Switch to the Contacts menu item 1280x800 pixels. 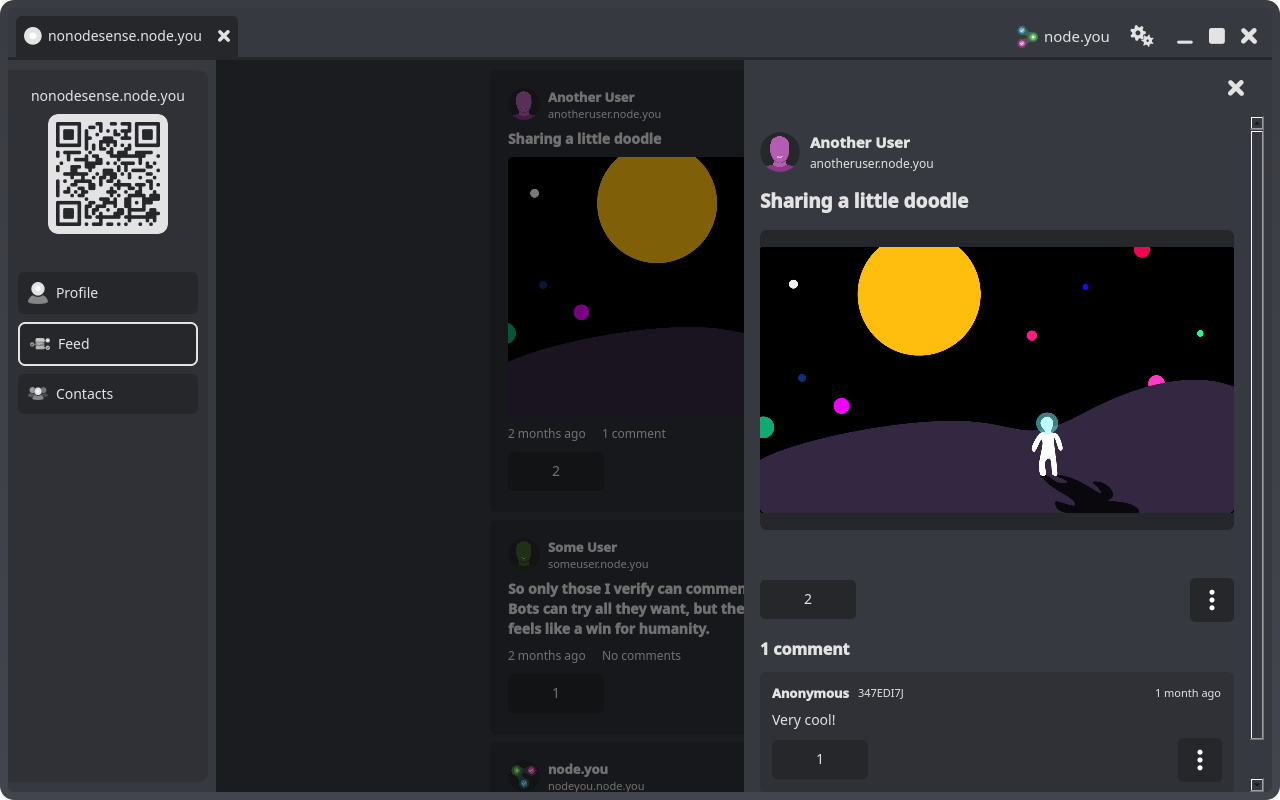108,394
